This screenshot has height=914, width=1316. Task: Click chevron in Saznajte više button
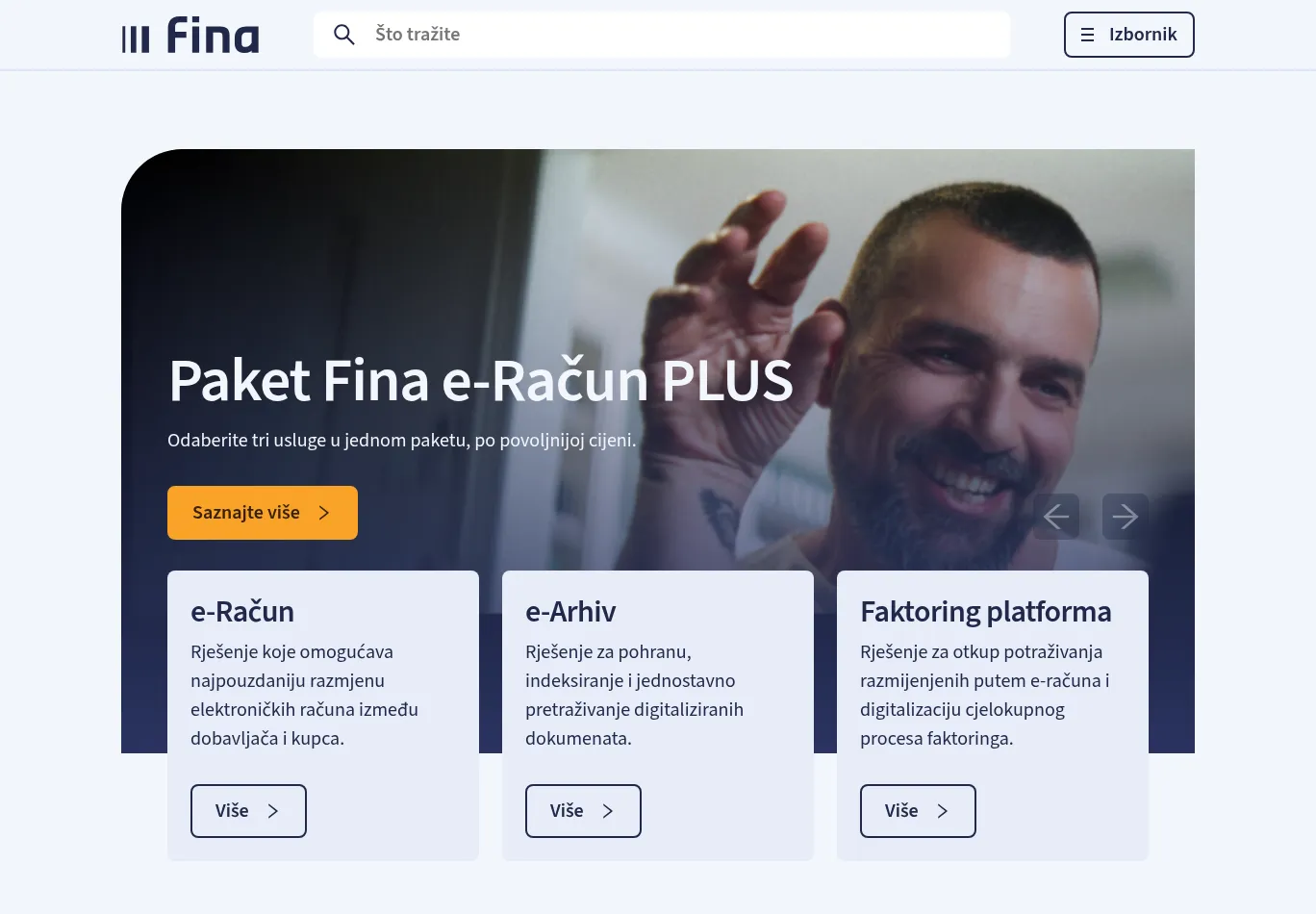coord(324,513)
